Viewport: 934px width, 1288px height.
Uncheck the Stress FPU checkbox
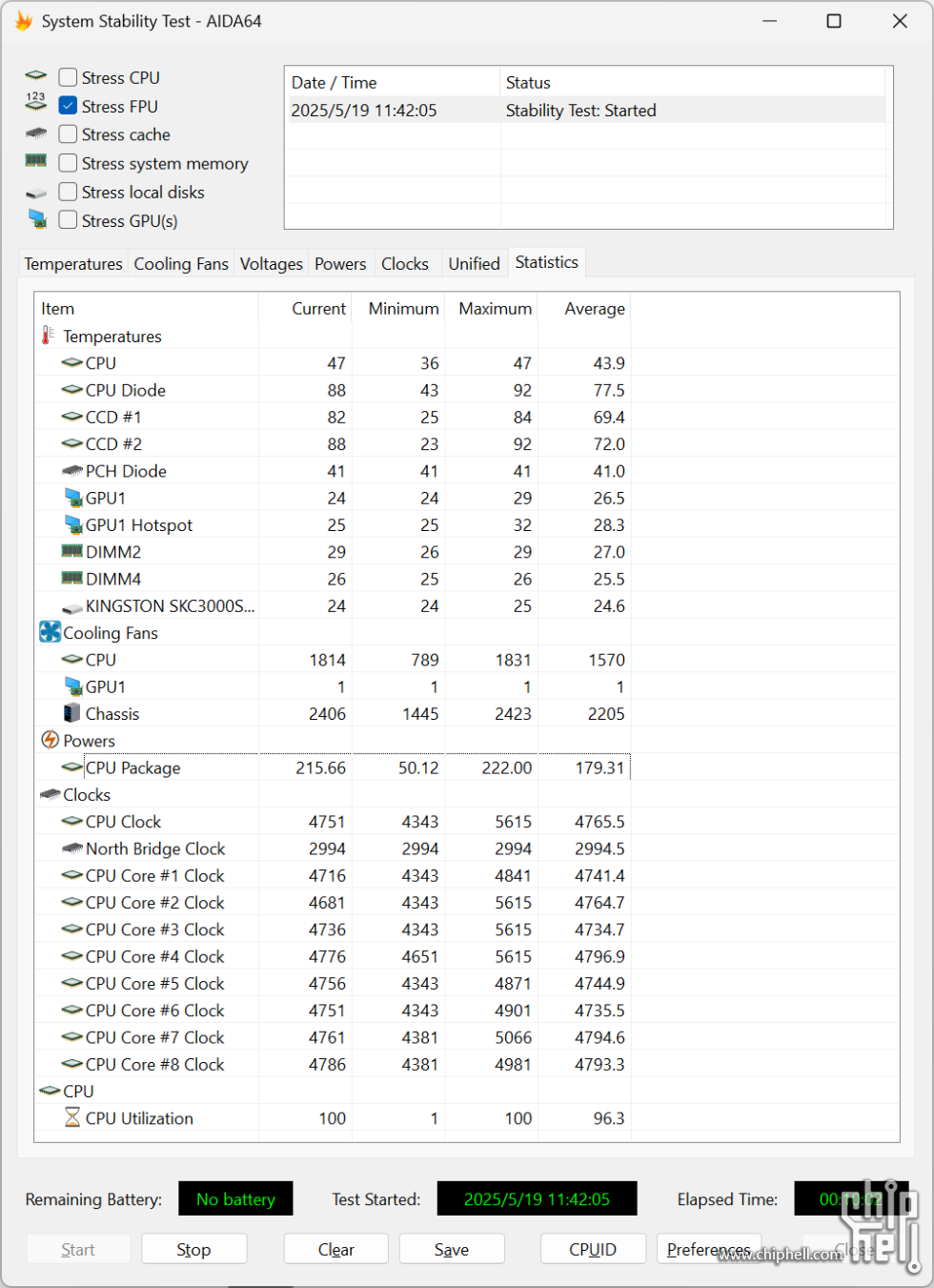coord(68,106)
